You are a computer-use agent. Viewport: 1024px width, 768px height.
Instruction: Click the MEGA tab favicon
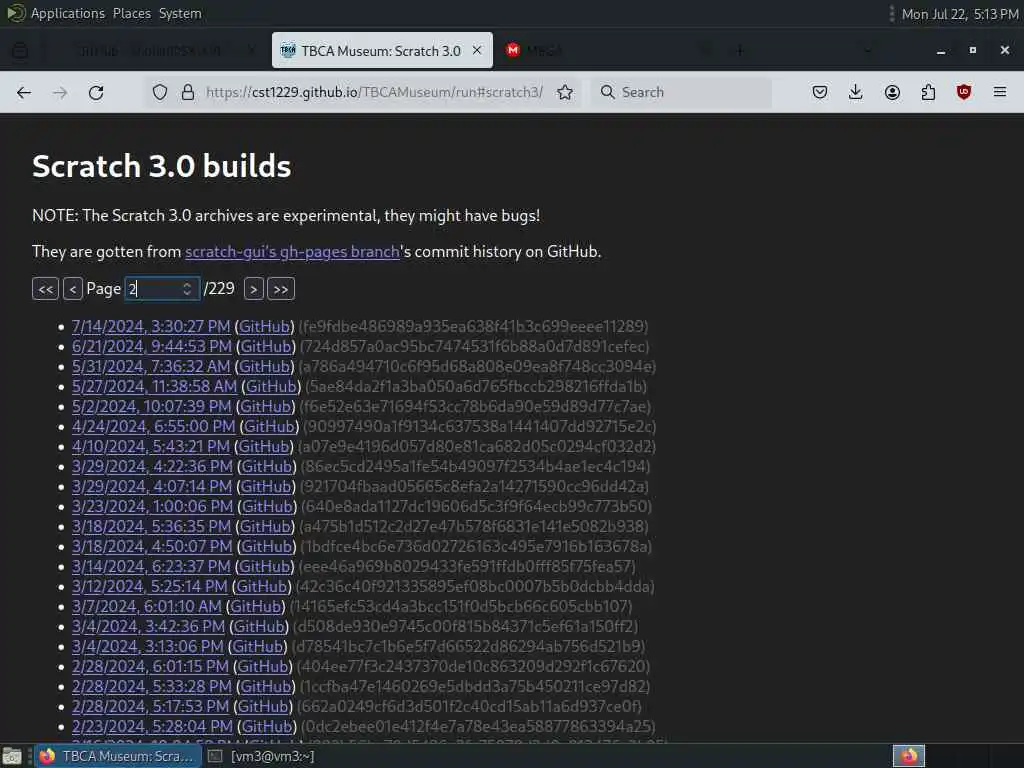point(513,50)
